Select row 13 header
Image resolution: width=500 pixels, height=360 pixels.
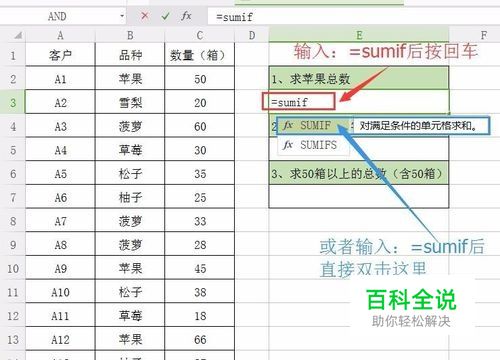point(13,339)
